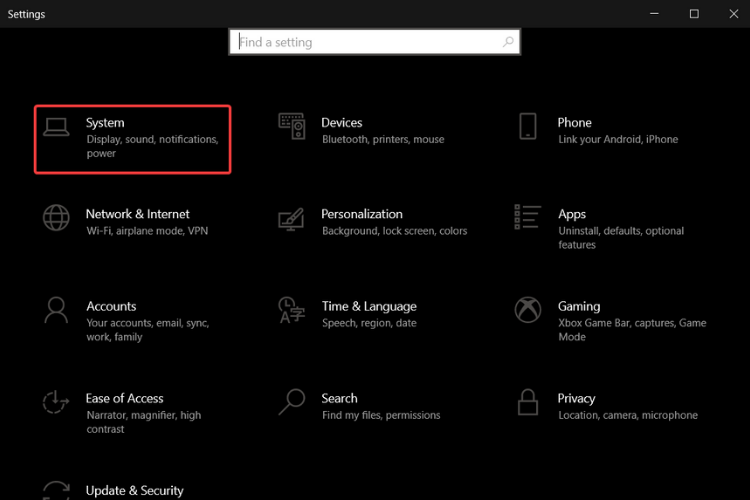750x500 pixels.
Task: Open the Personalization brush icon
Action: 291,219
